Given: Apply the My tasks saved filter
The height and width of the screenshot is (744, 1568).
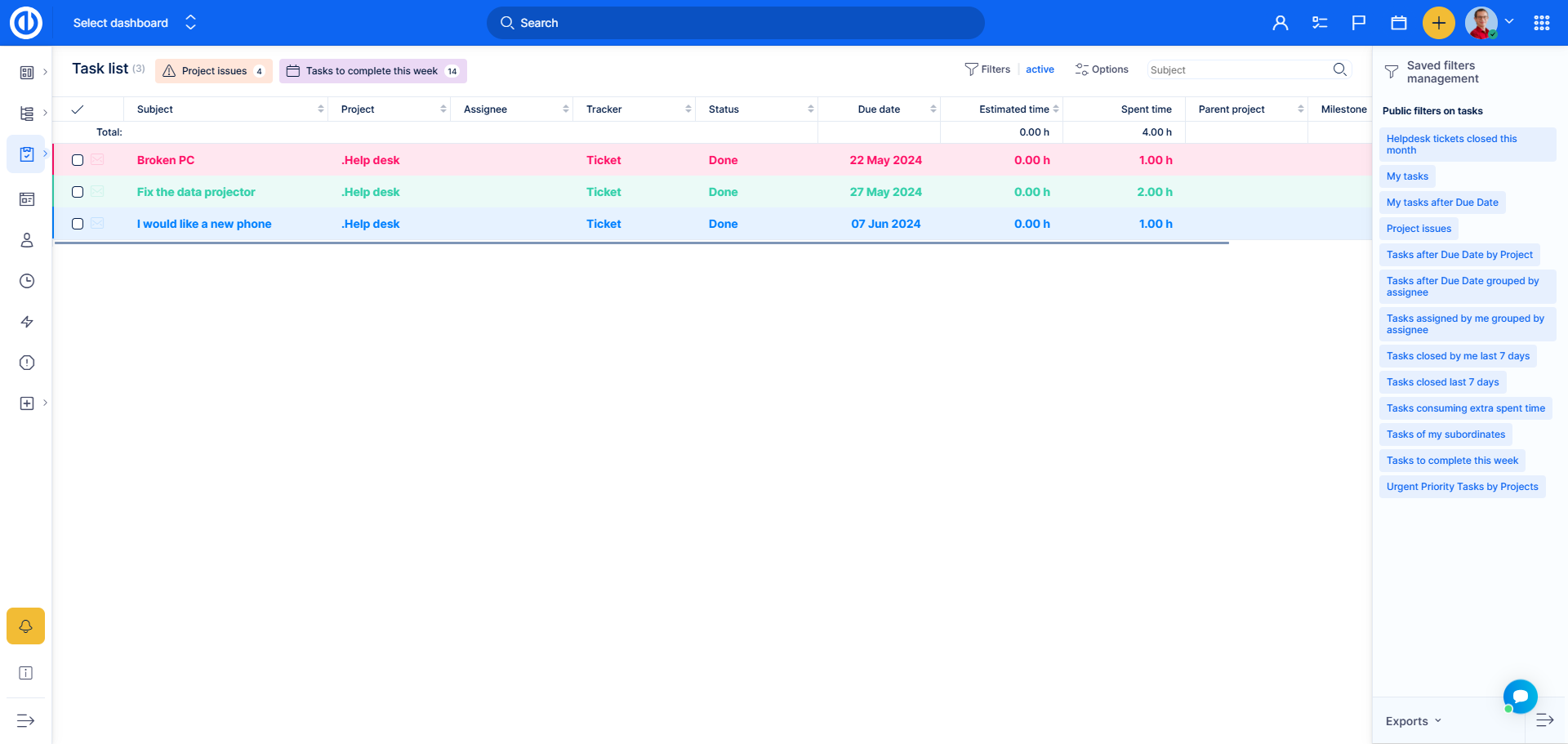Looking at the screenshot, I should tap(1407, 176).
